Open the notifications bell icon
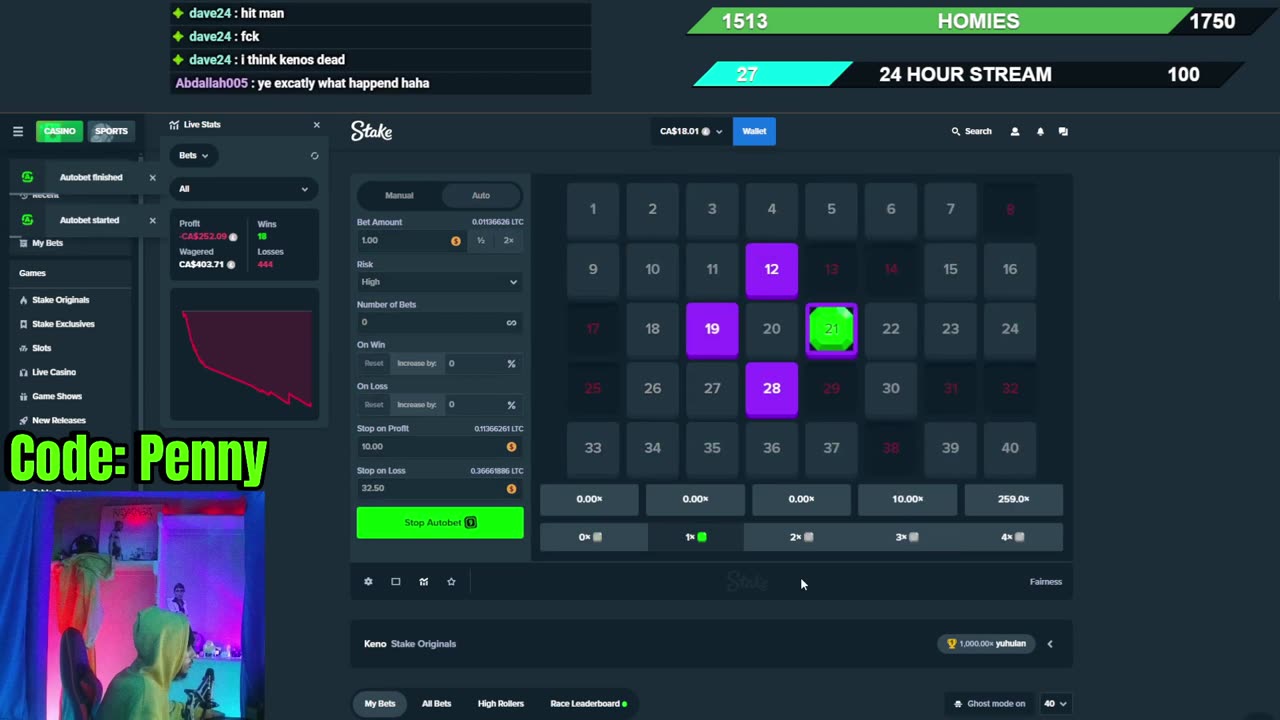Image resolution: width=1280 pixels, height=720 pixels. pyautogui.click(x=1040, y=131)
